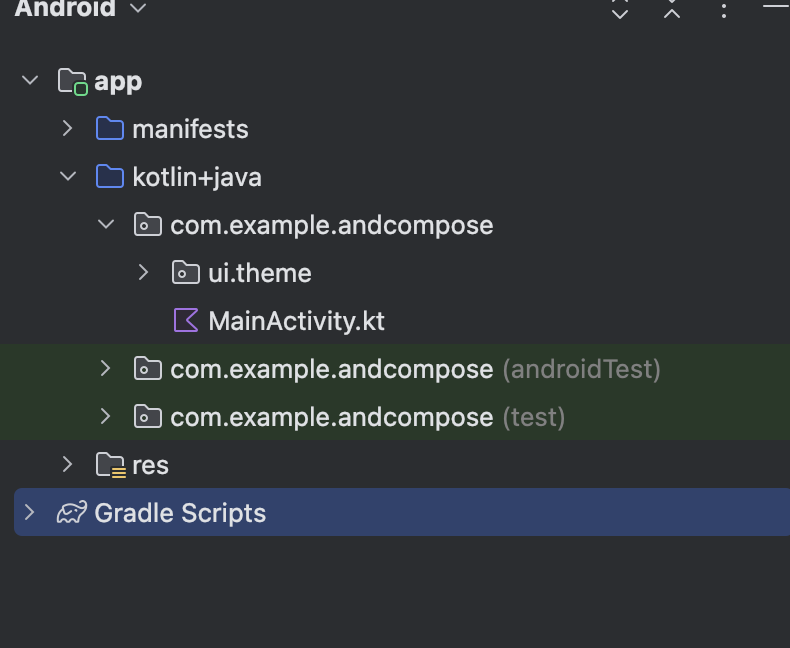Select the kotlin+java folder label
The image size is (790, 648).
coord(196,177)
